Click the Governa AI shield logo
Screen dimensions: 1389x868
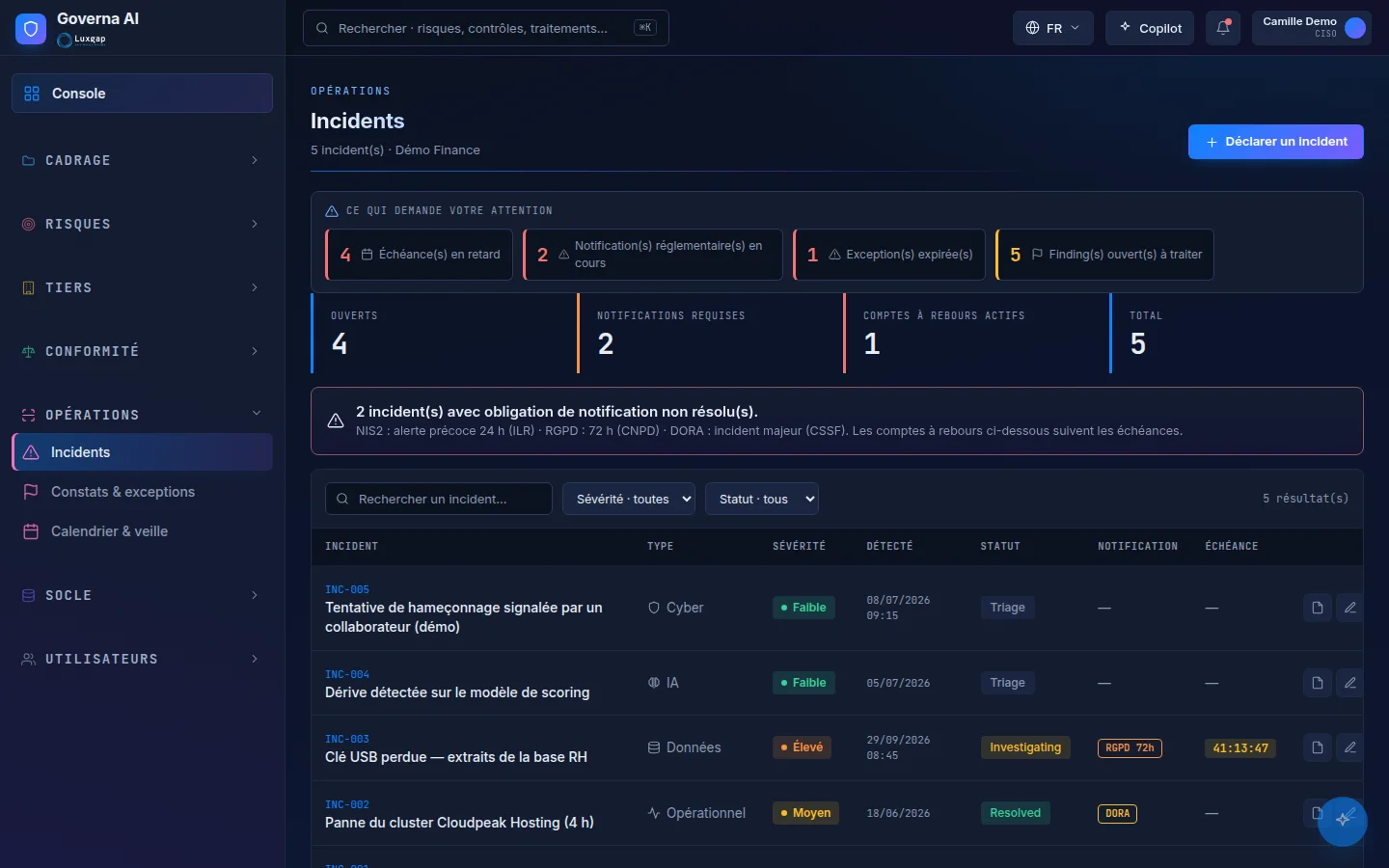click(31, 29)
